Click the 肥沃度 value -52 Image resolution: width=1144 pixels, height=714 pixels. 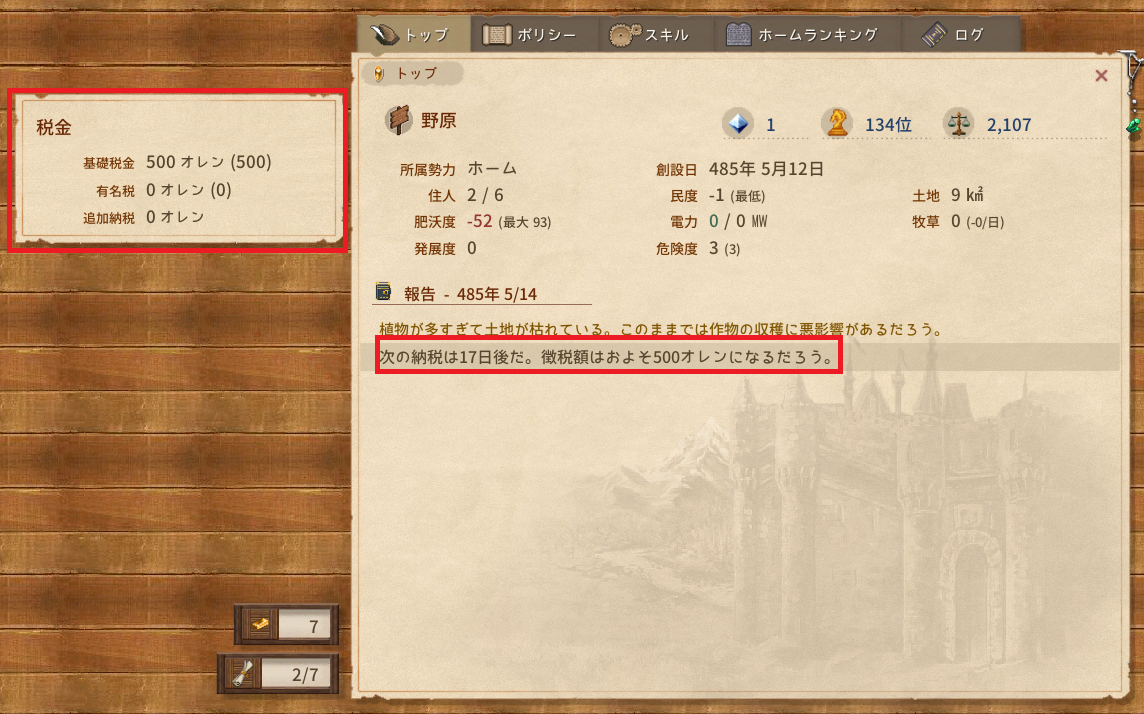(x=479, y=221)
